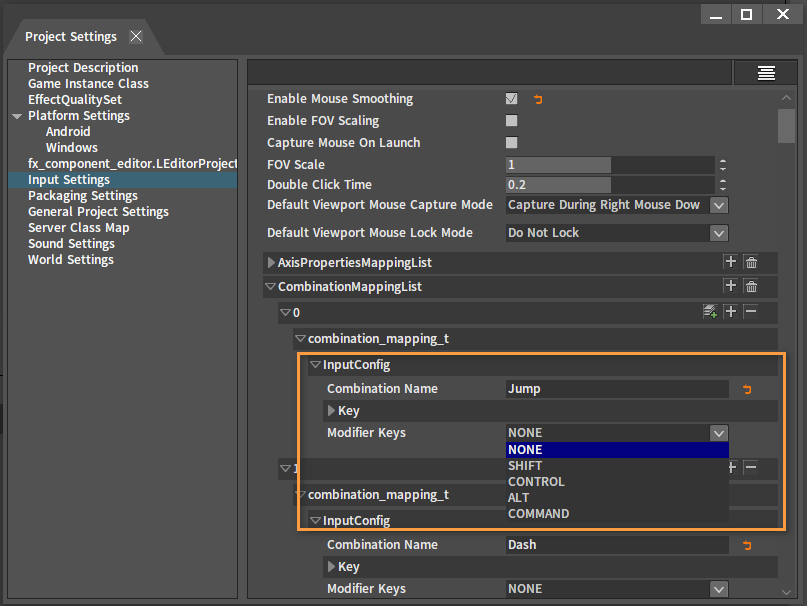Image resolution: width=807 pixels, height=606 pixels.
Task: Click the insert icon on item 0
Action: point(710,311)
